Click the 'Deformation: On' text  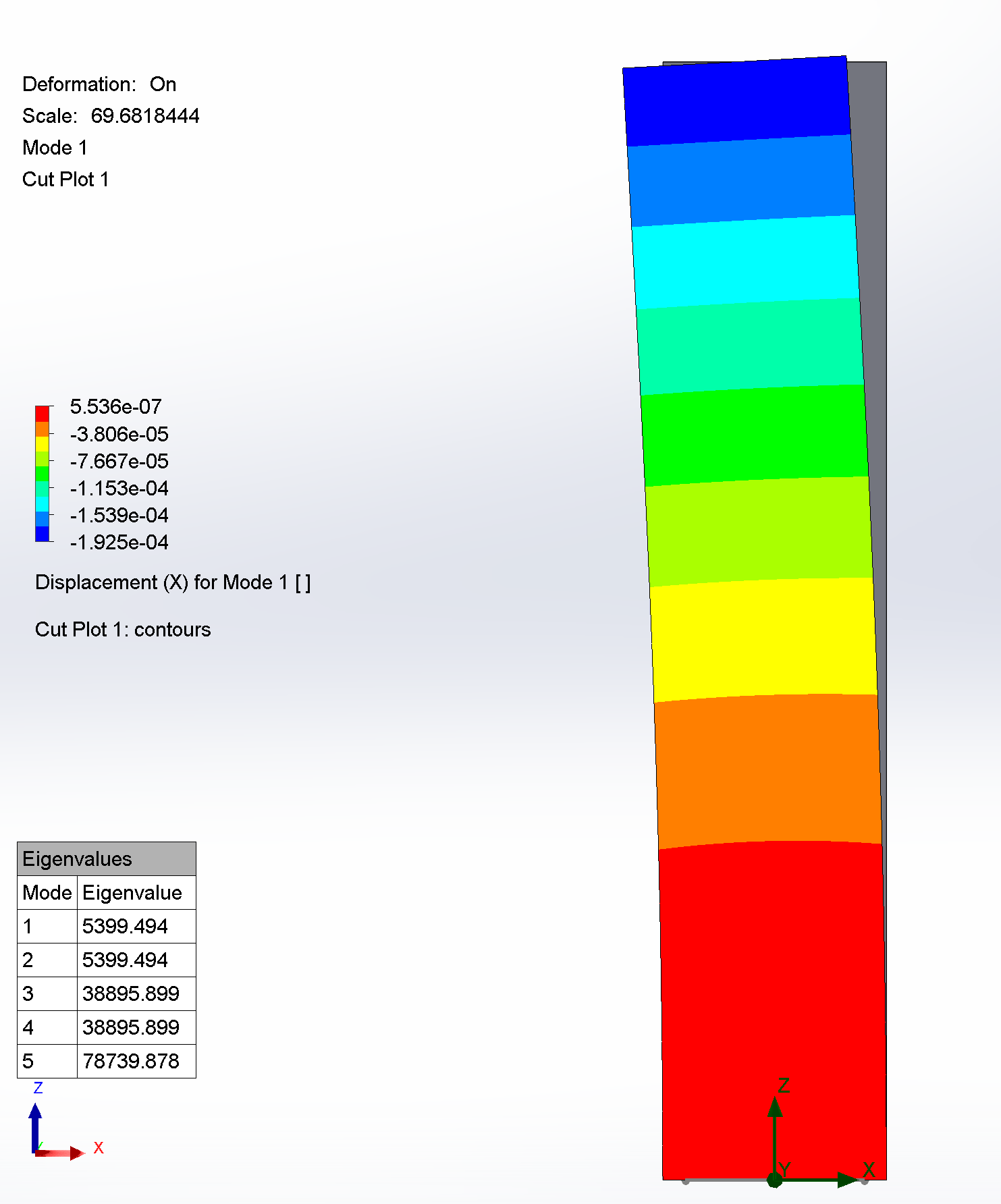[99, 84]
